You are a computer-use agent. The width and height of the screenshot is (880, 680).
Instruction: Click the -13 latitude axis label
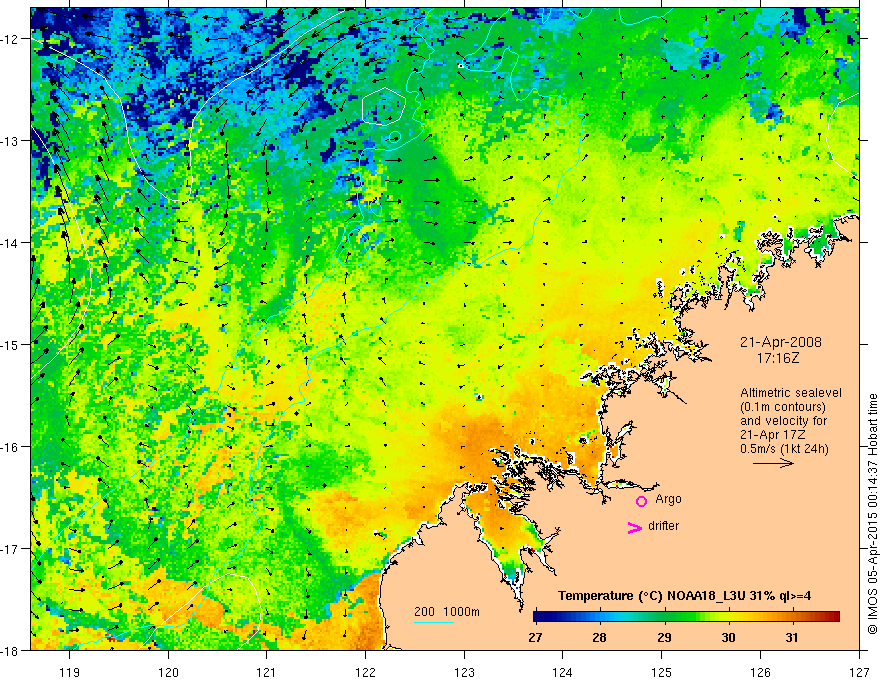(x=12, y=141)
